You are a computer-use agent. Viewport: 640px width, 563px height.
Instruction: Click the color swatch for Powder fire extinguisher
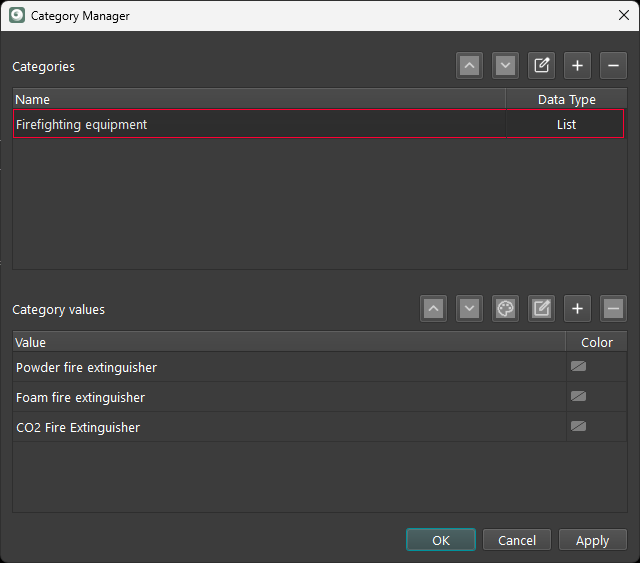578,367
